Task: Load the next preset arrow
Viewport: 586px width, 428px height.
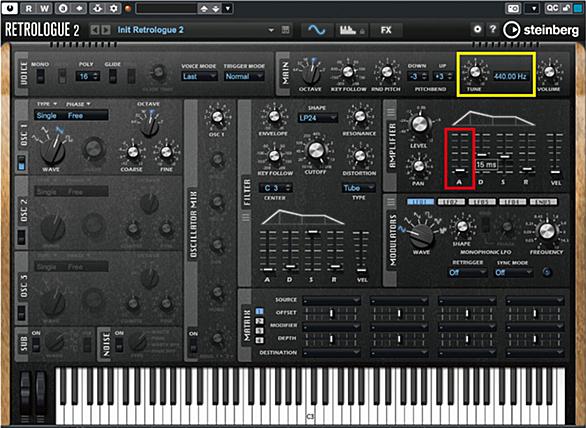Action: (x=106, y=30)
